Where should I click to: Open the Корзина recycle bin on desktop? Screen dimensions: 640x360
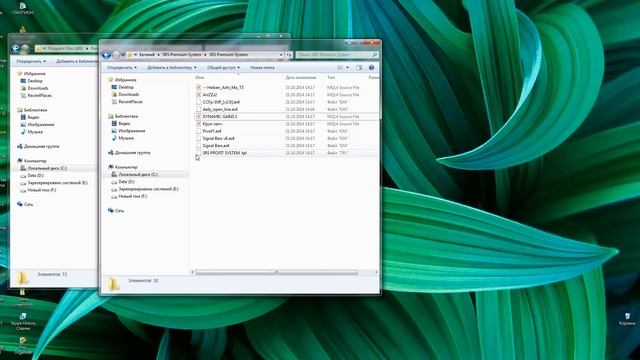coord(627,319)
